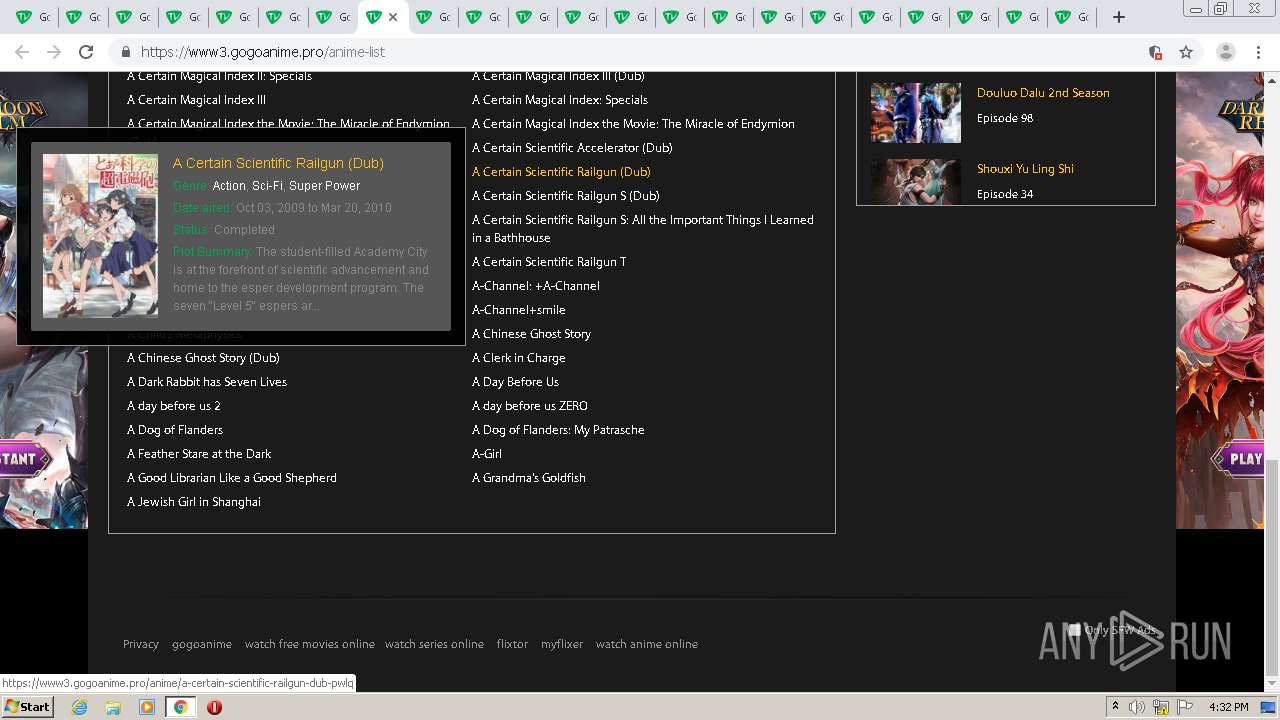This screenshot has height=720, width=1280.
Task: Open A Certain Magical Index II: Specials
Action: [219, 76]
